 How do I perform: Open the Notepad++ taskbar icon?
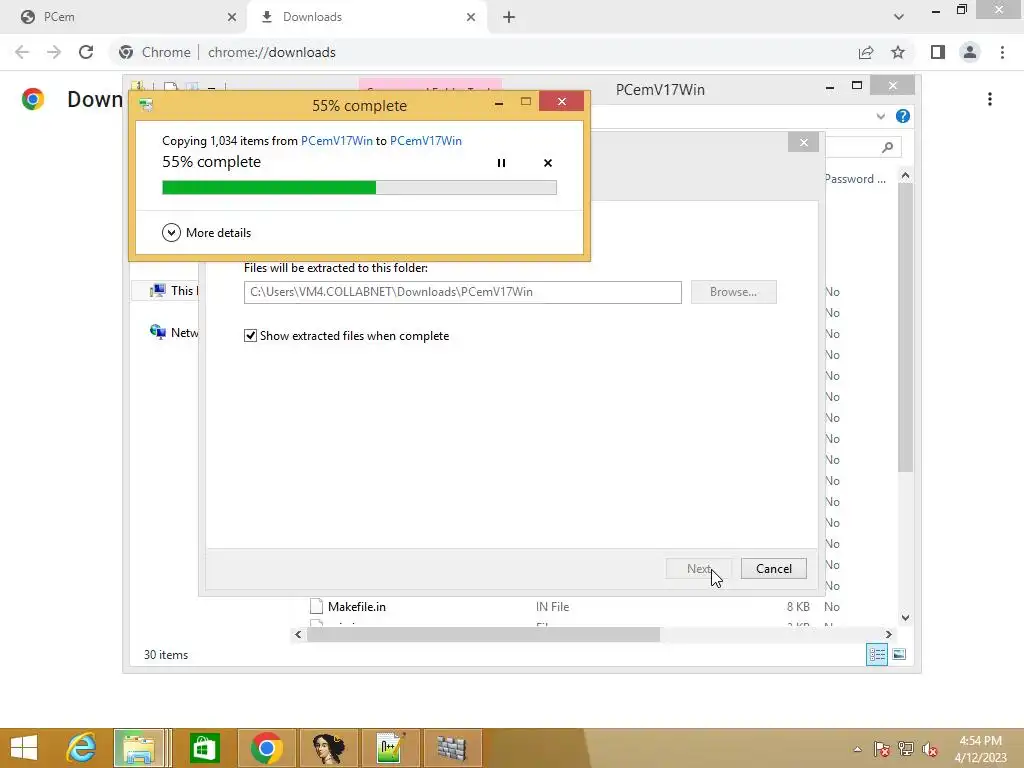(x=390, y=748)
